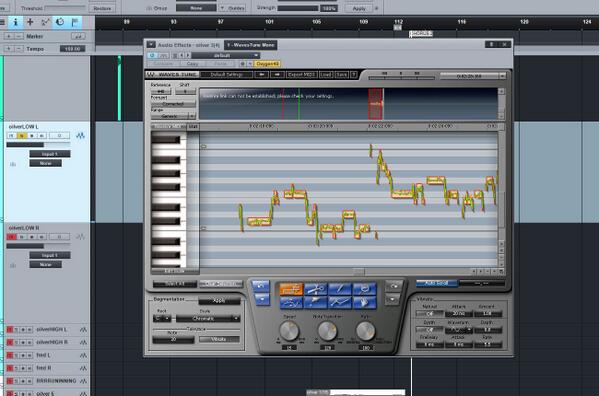This screenshot has width=599, height=396.
Task: Toggle the marker flag icon
Action: tap(75, 22)
